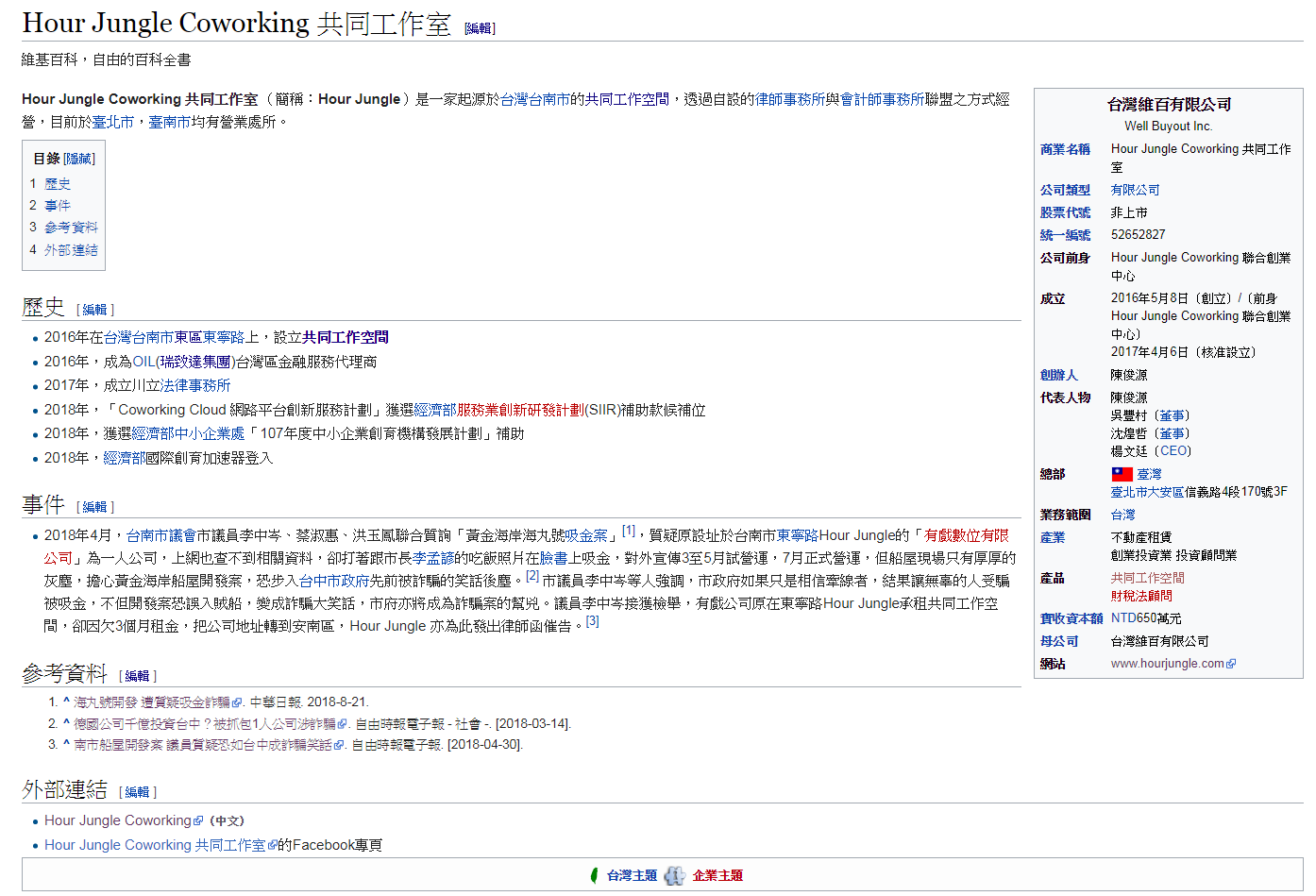The width and height of the screenshot is (1316, 896).
Task: Go to 外部連結 in the contents box
Action: (71, 249)
